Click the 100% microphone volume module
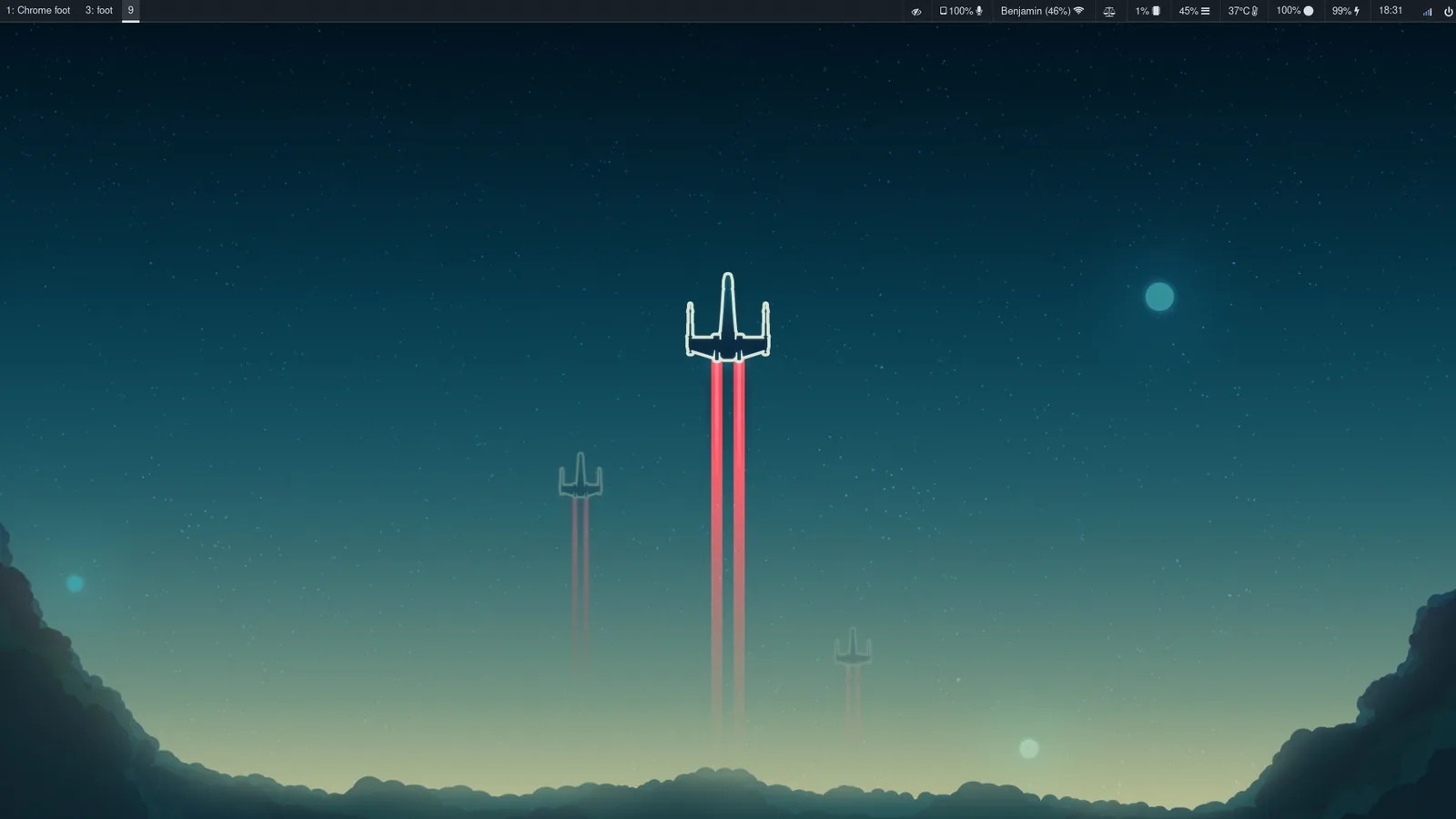 pos(961,11)
